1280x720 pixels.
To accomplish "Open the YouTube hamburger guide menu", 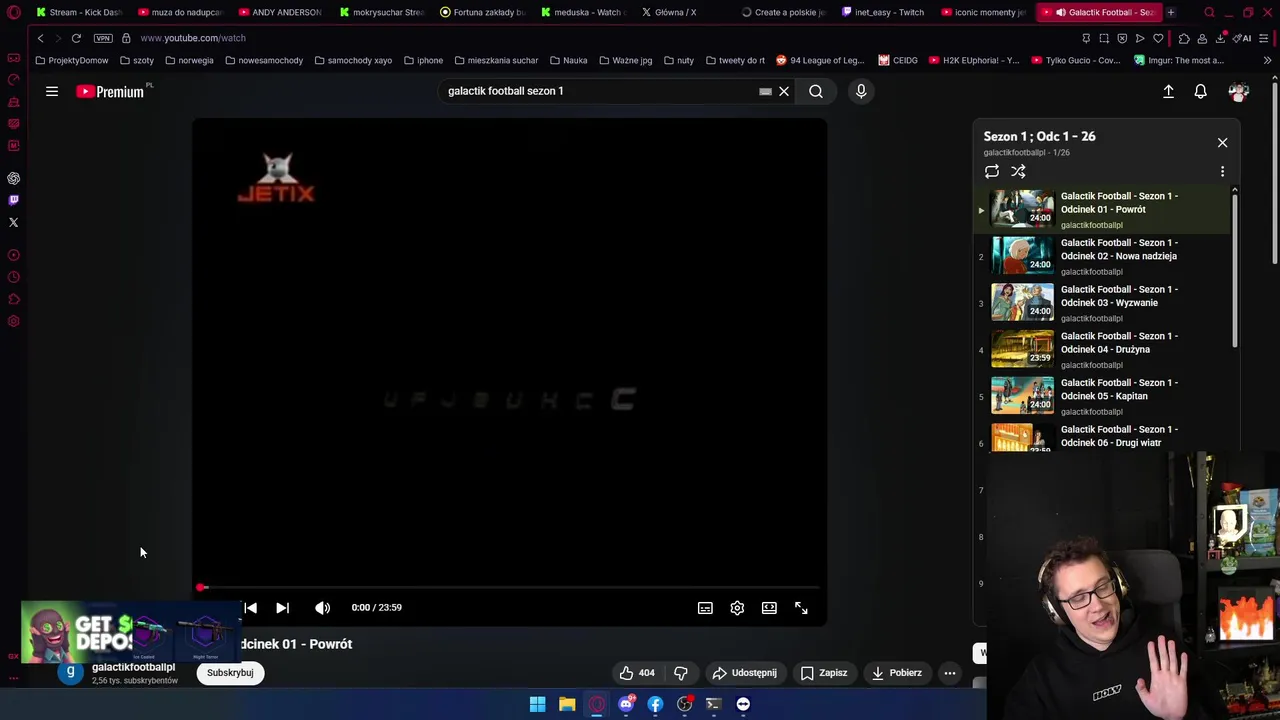I will 52,91.
